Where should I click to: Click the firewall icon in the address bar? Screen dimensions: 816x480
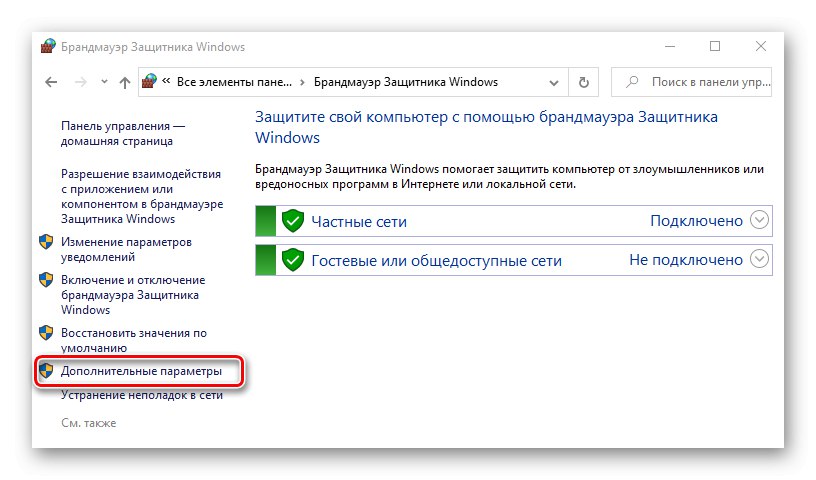149,81
